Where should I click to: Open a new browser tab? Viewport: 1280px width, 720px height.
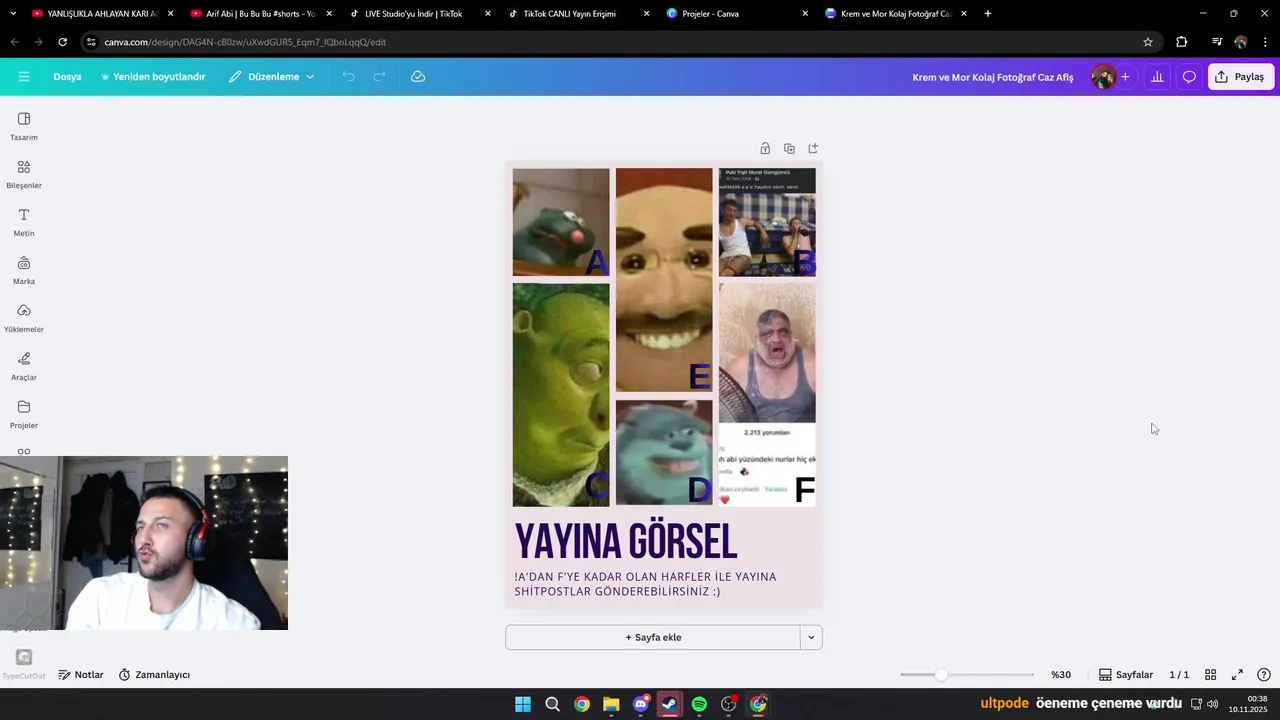(x=988, y=14)
